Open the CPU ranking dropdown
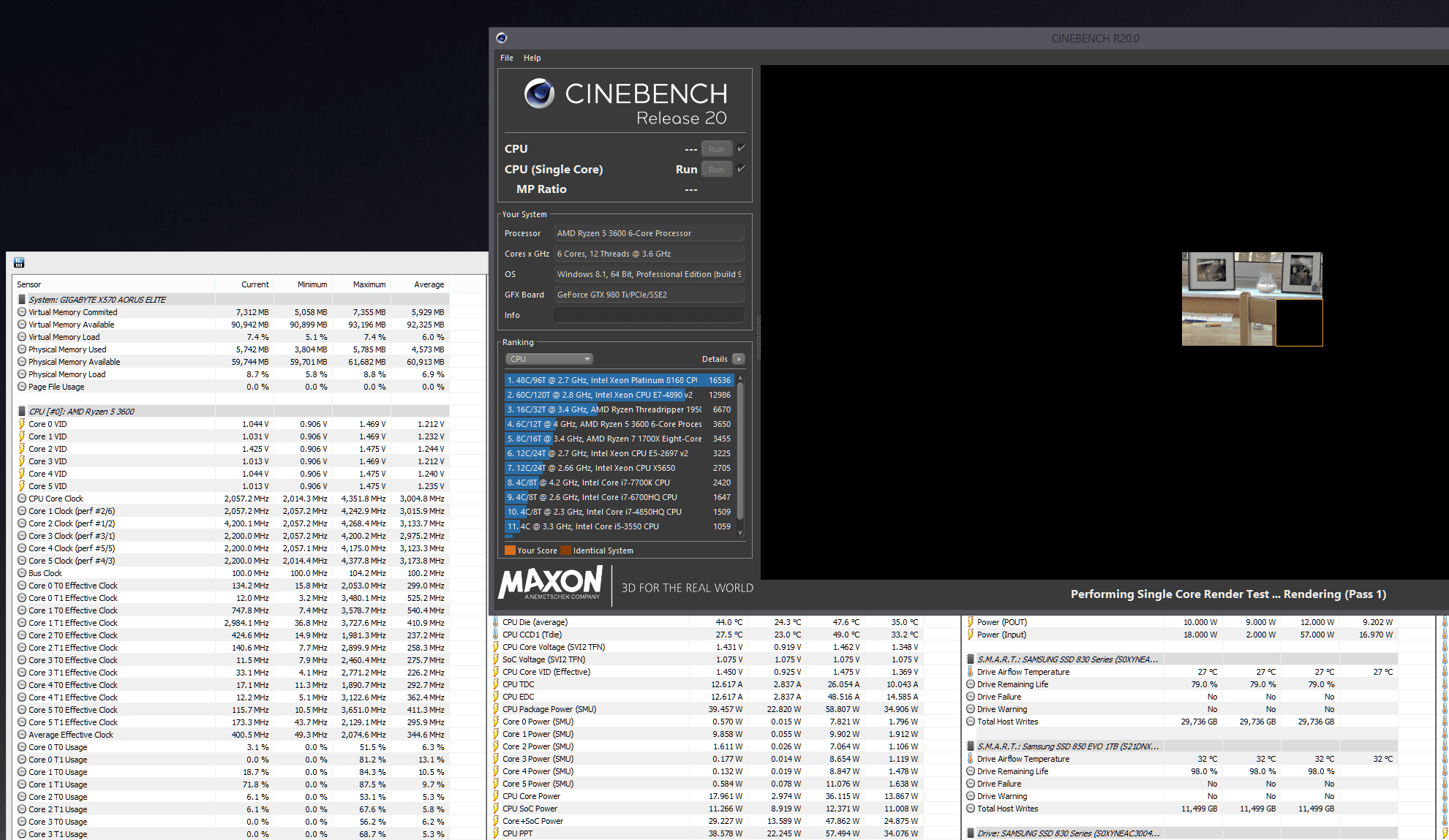The height and width of the screenshot is (840, 1449). (x=549, y=359)
